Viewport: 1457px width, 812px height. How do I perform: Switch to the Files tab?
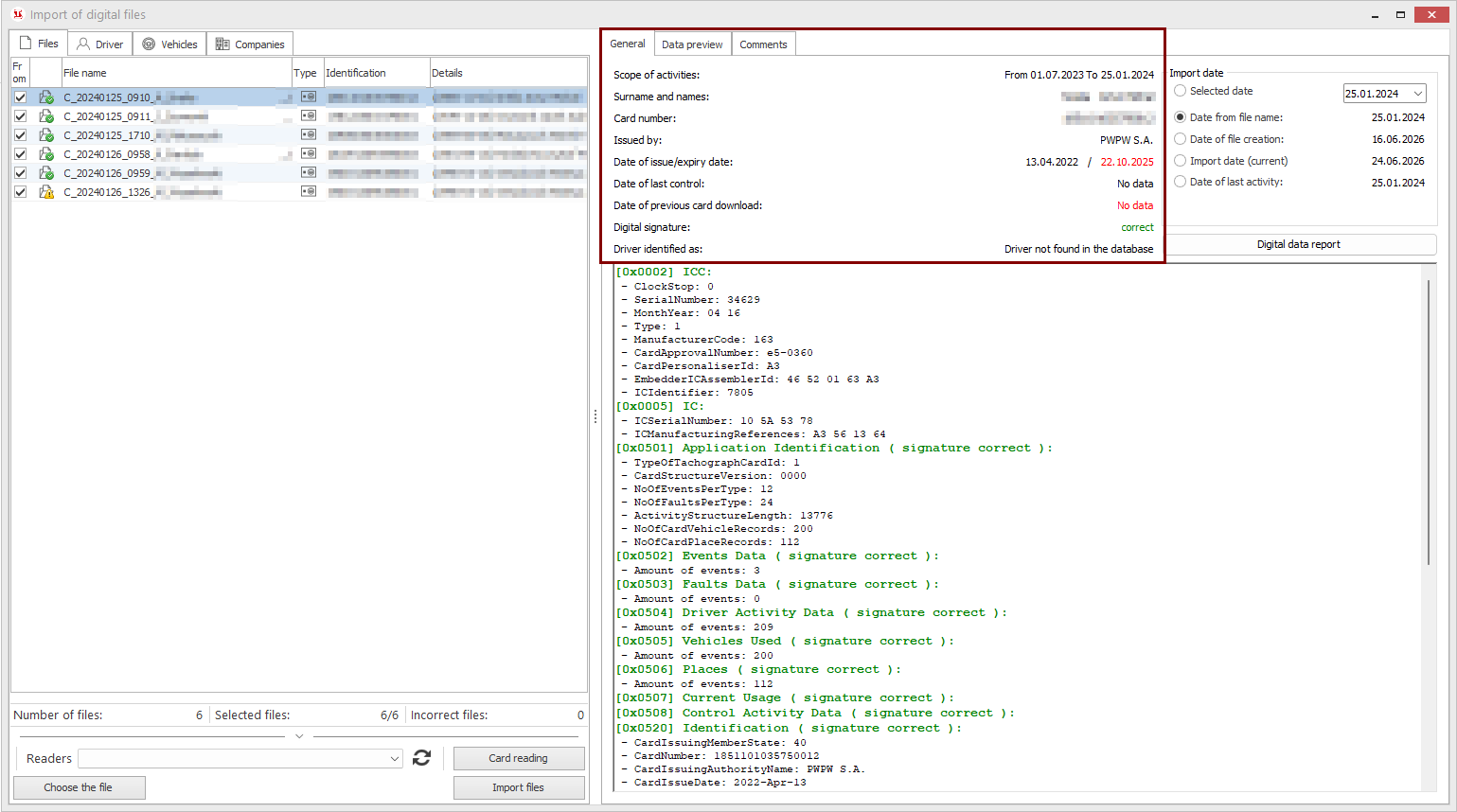click(x=39, y=44)
